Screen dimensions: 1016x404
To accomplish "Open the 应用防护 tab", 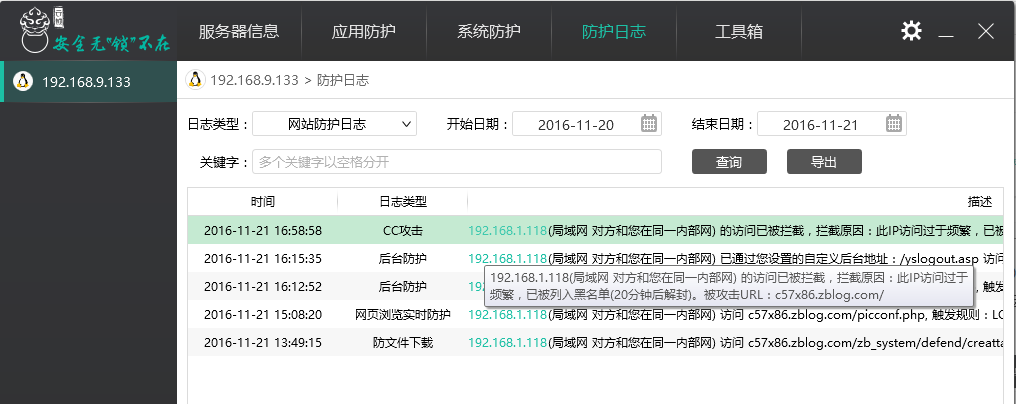I will point(364,32).
